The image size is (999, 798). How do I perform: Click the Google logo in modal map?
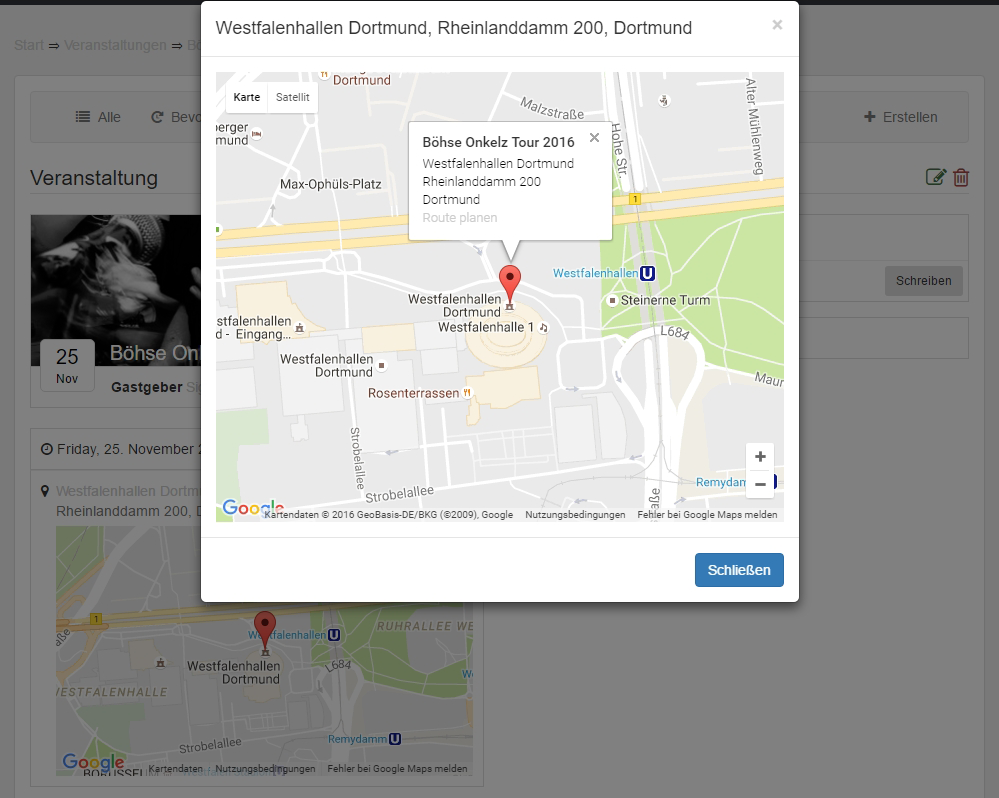click(x=253, y=508)
